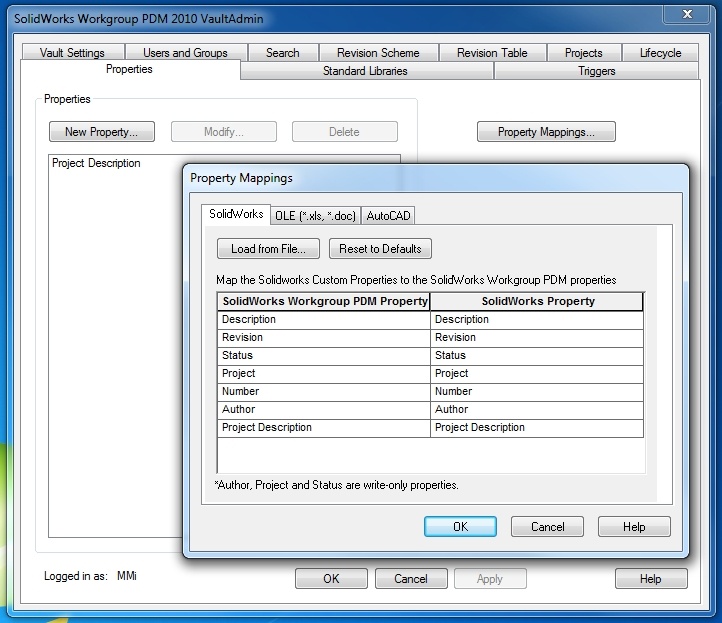The image size is (722, 623).
Task: Click the disabled Apply button
Action: click(x=490, y=578)
